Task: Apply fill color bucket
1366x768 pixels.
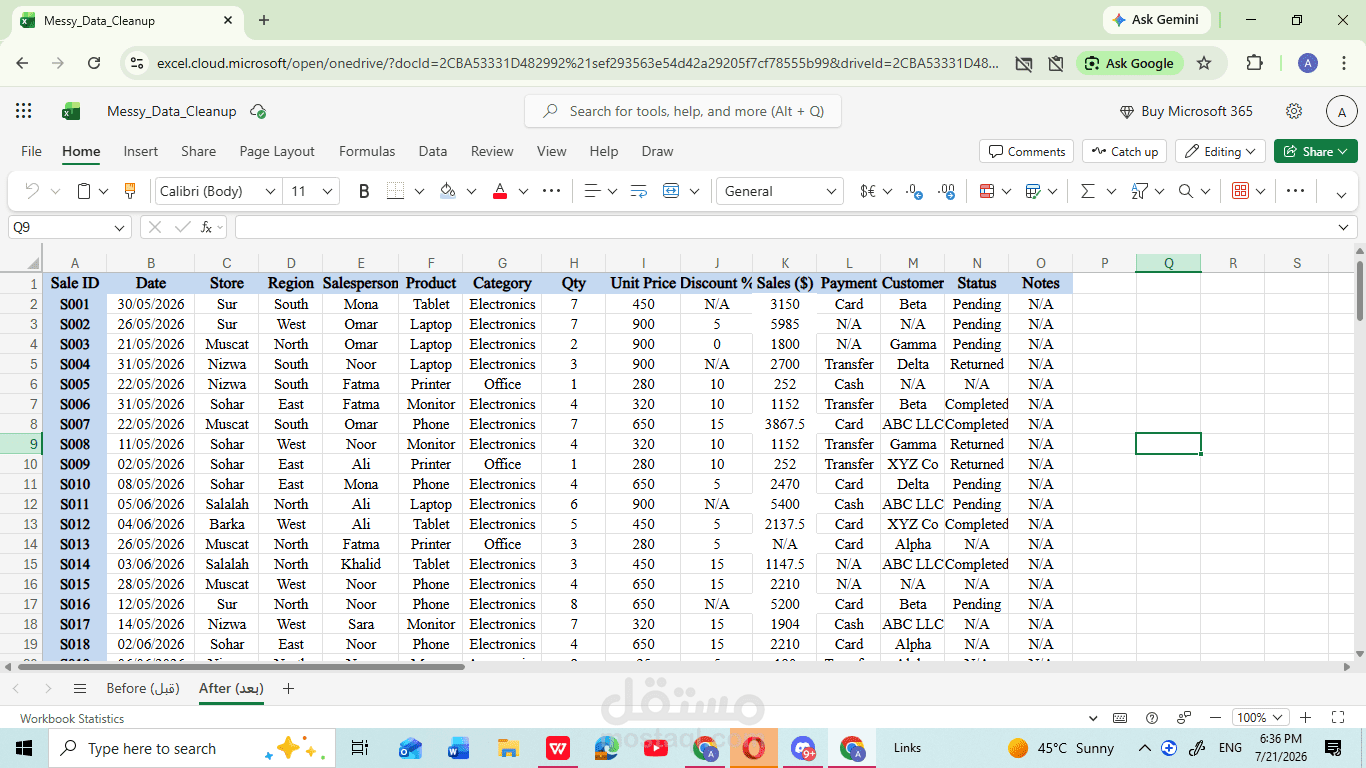Action: [448, 191]
